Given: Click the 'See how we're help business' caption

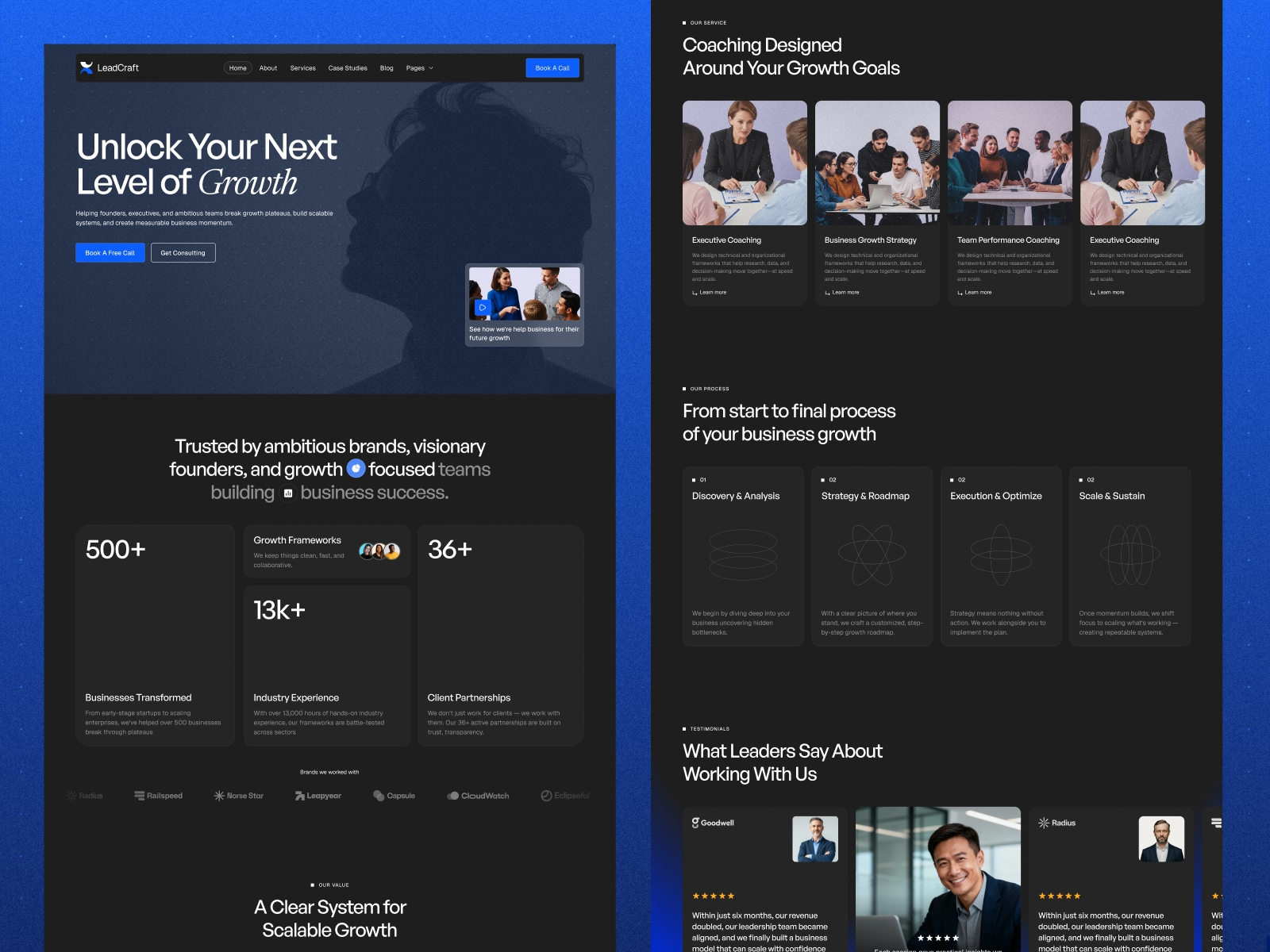Looking at the screenshot, I should [x=524, y=333].
